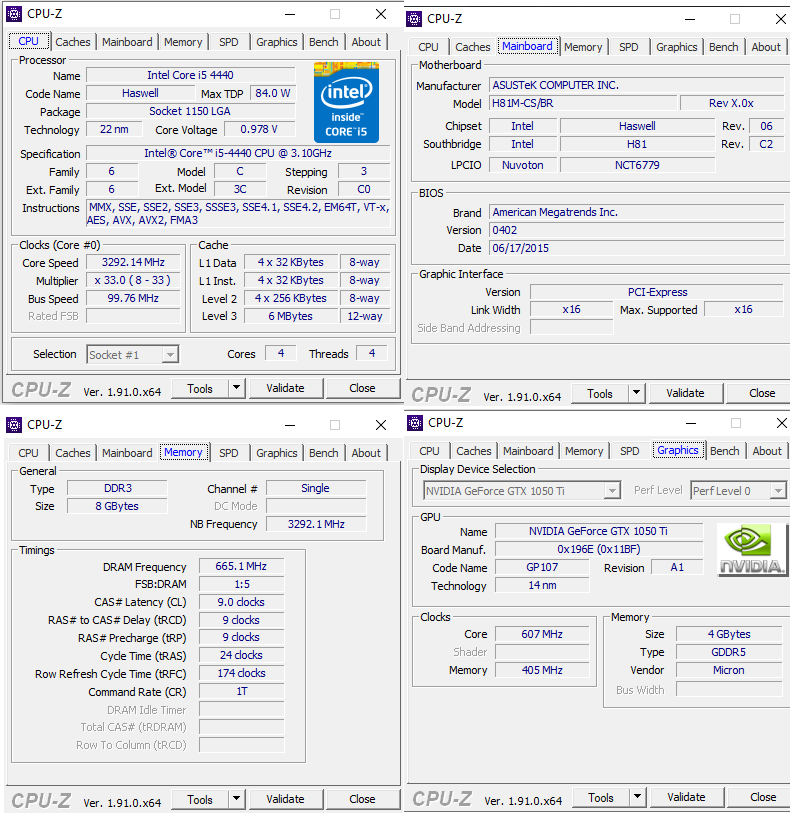Select SPD tab in Mainboard window
This screenshot has width=790, height=820.
[x=628, y=47]
